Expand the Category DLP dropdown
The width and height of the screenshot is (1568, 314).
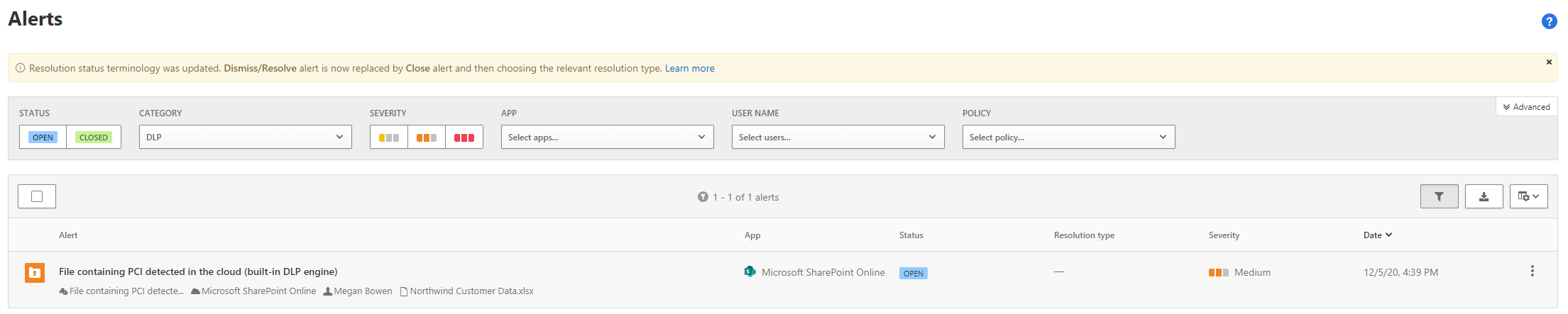pos(245,137)
